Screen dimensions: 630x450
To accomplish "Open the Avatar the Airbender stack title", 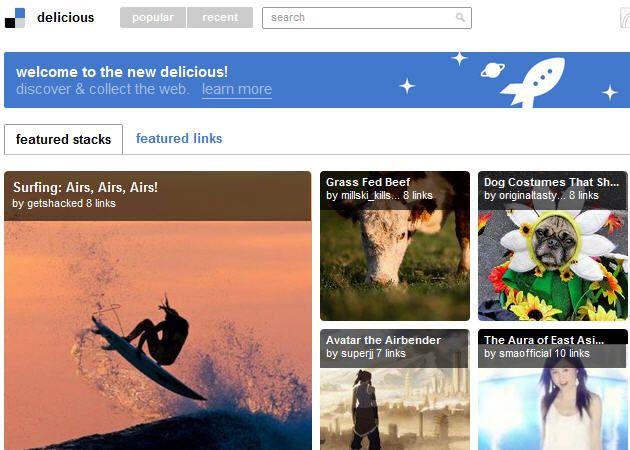I will coord(383,340).
